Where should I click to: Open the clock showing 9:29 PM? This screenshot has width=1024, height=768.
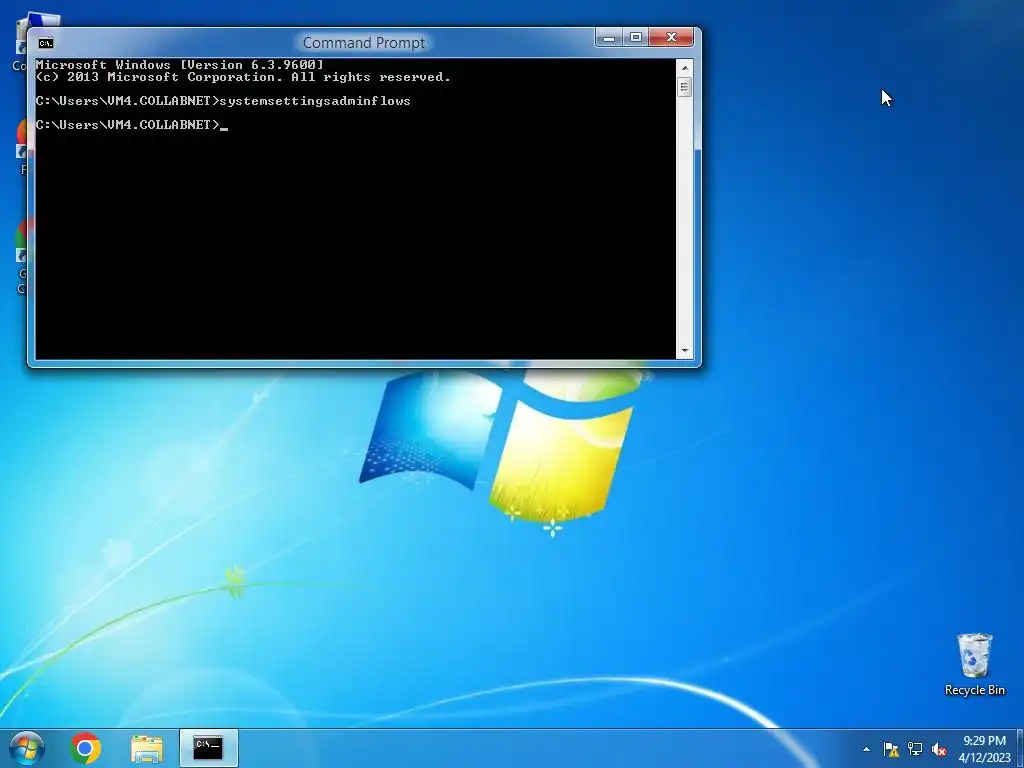tap(984, 749)
